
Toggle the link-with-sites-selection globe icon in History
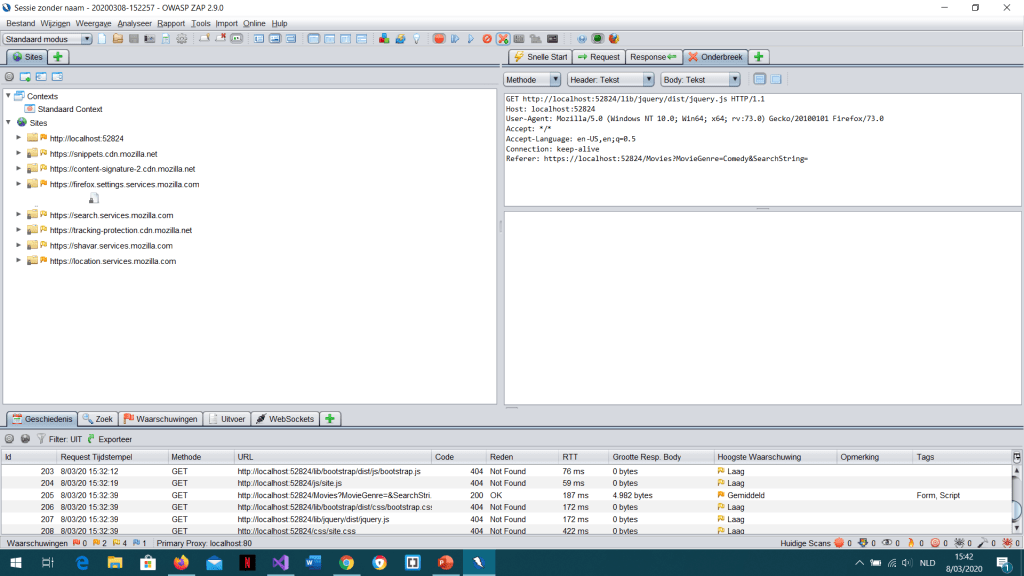click(25, 439)
